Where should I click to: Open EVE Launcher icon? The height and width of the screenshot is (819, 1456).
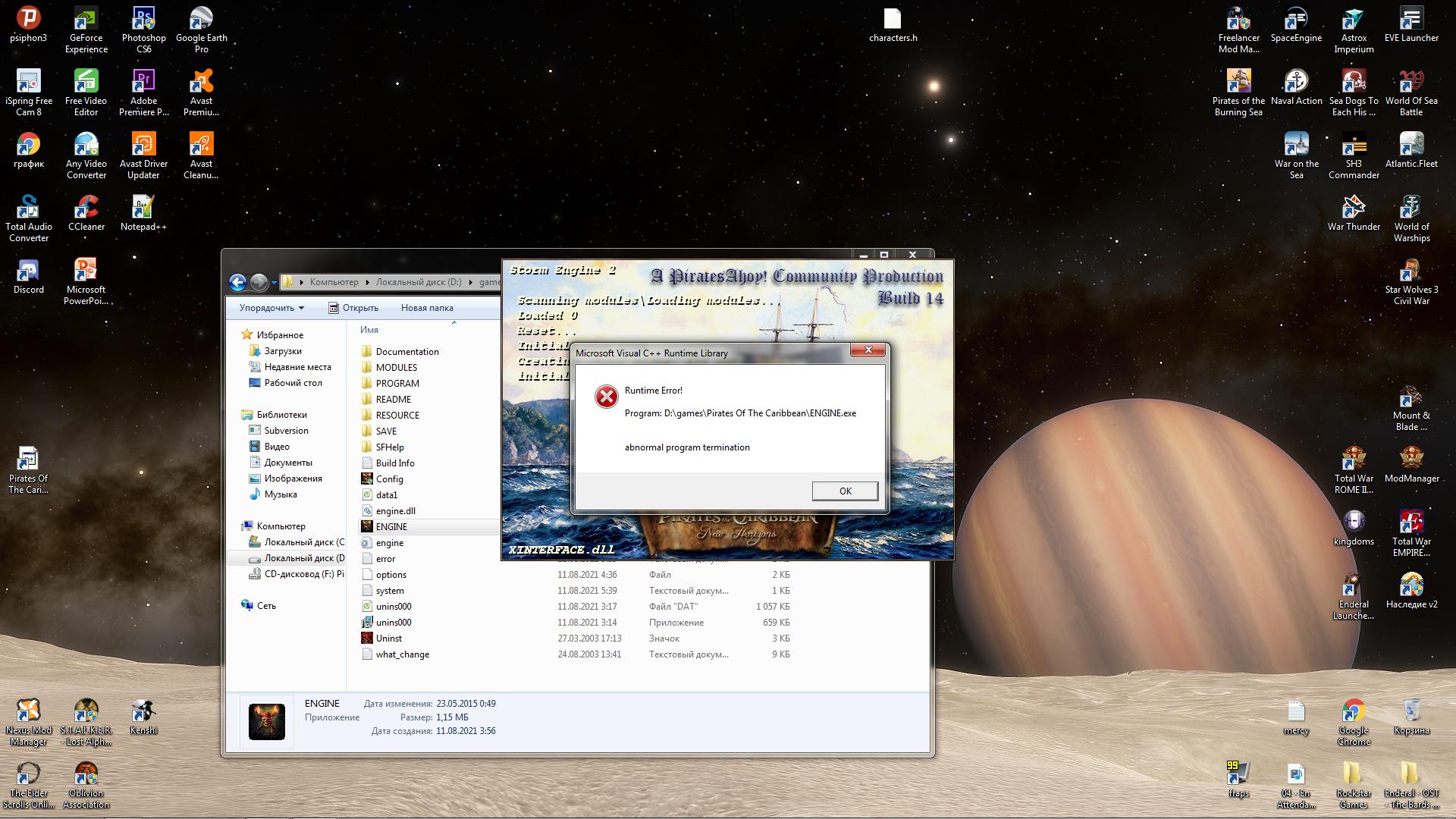coord(1411,24)
